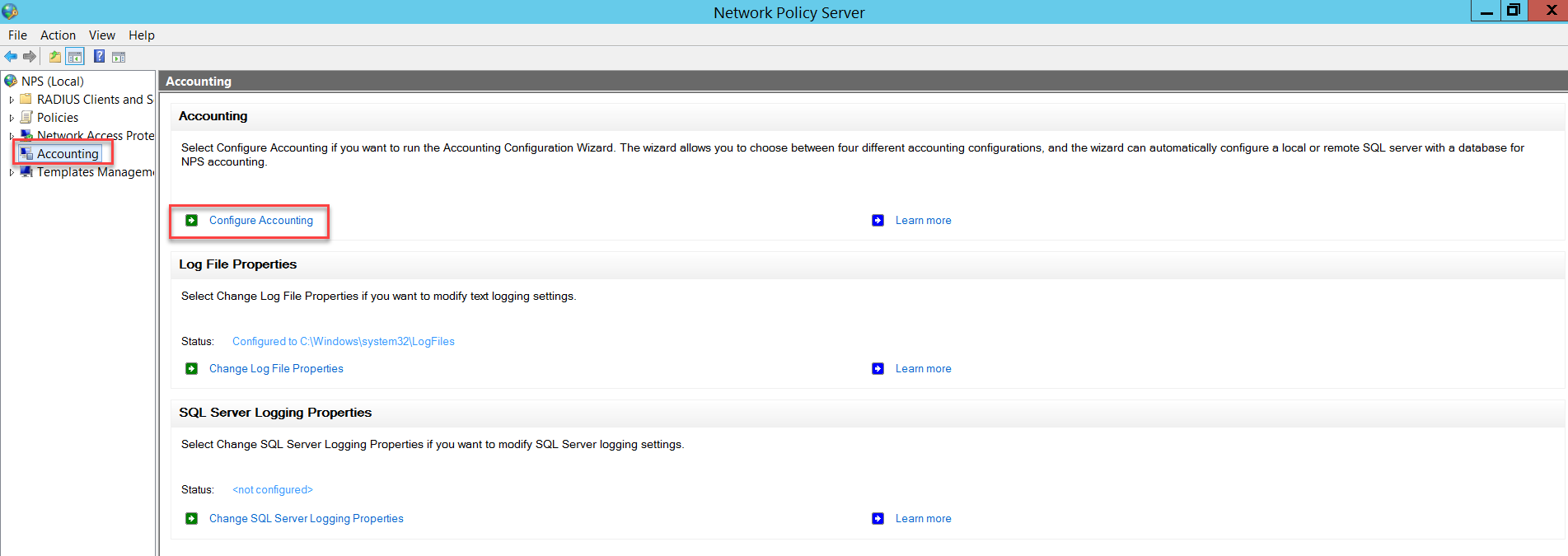Click the Network Access Protection node icon
The width and height of the screenshot is (1568, 556).
(26, 135)
